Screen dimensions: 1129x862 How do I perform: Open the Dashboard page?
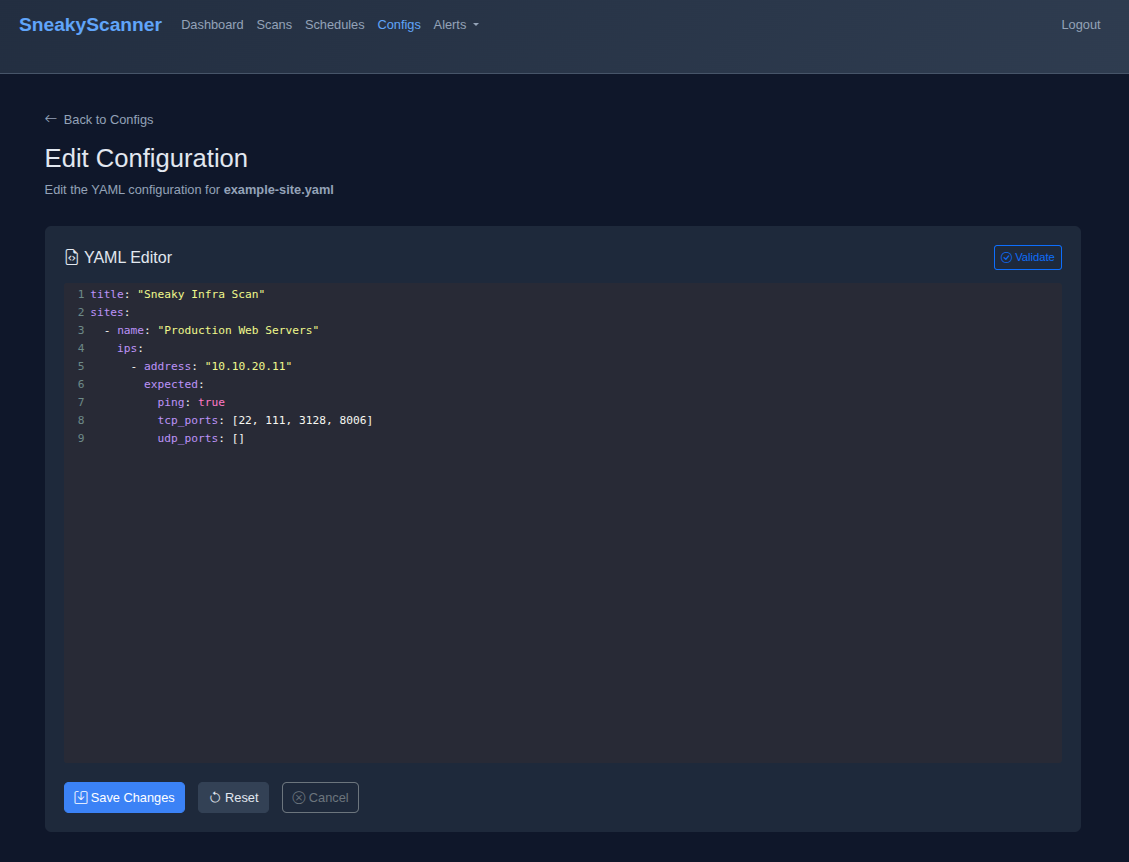point(212,25)
